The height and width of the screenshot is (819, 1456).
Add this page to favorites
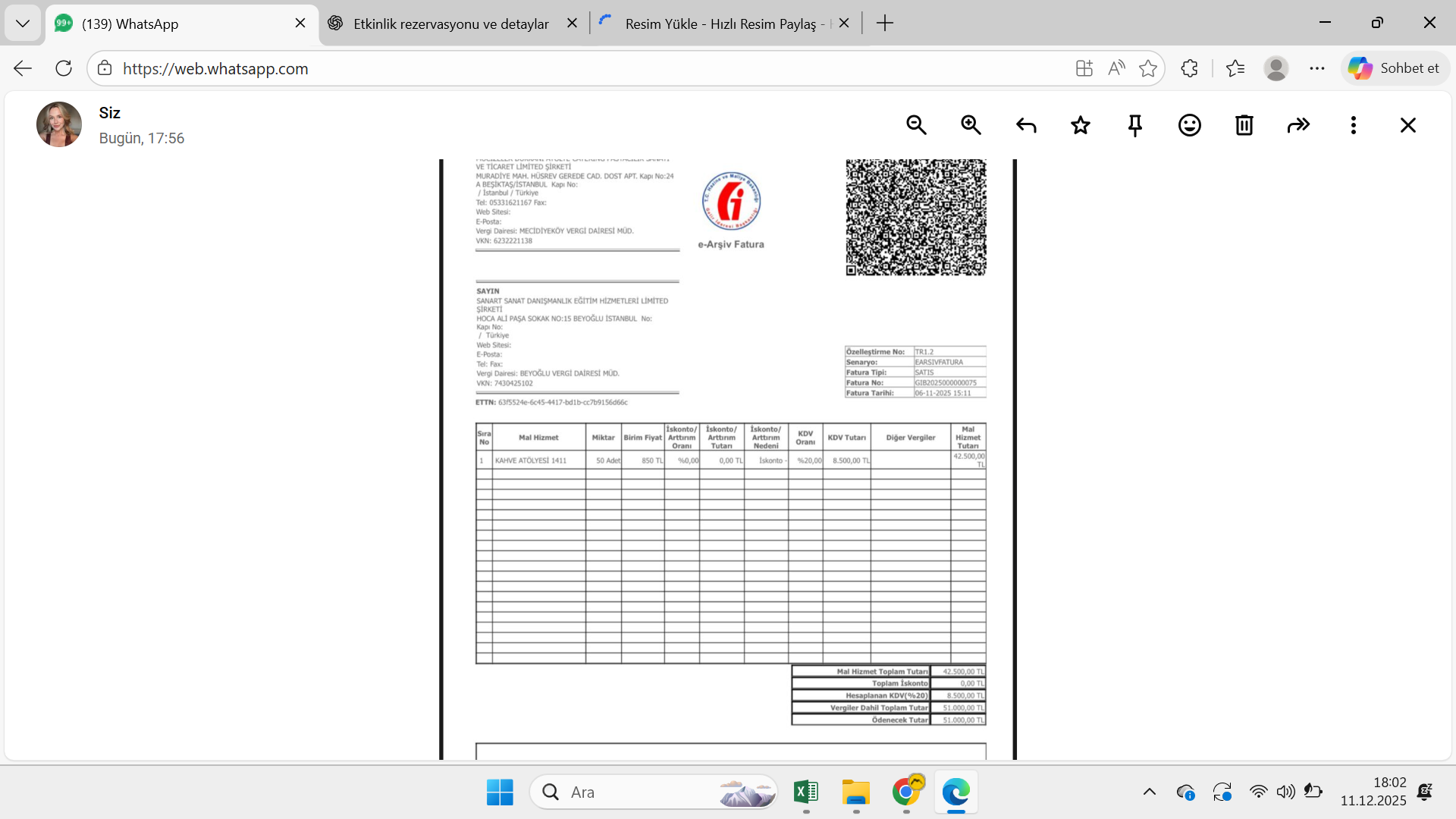point(1148,68)
